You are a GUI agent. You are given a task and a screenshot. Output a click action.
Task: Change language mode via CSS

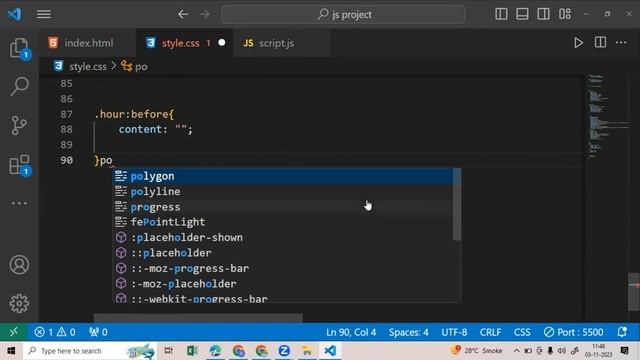pyautogui.click(x=522, y=332)
